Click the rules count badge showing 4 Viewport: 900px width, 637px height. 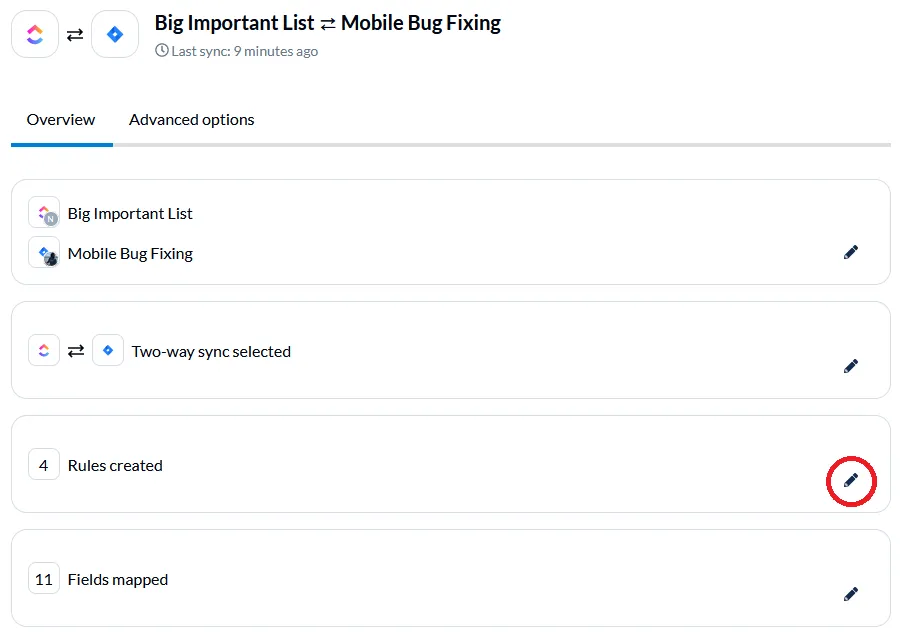[44, 465]
